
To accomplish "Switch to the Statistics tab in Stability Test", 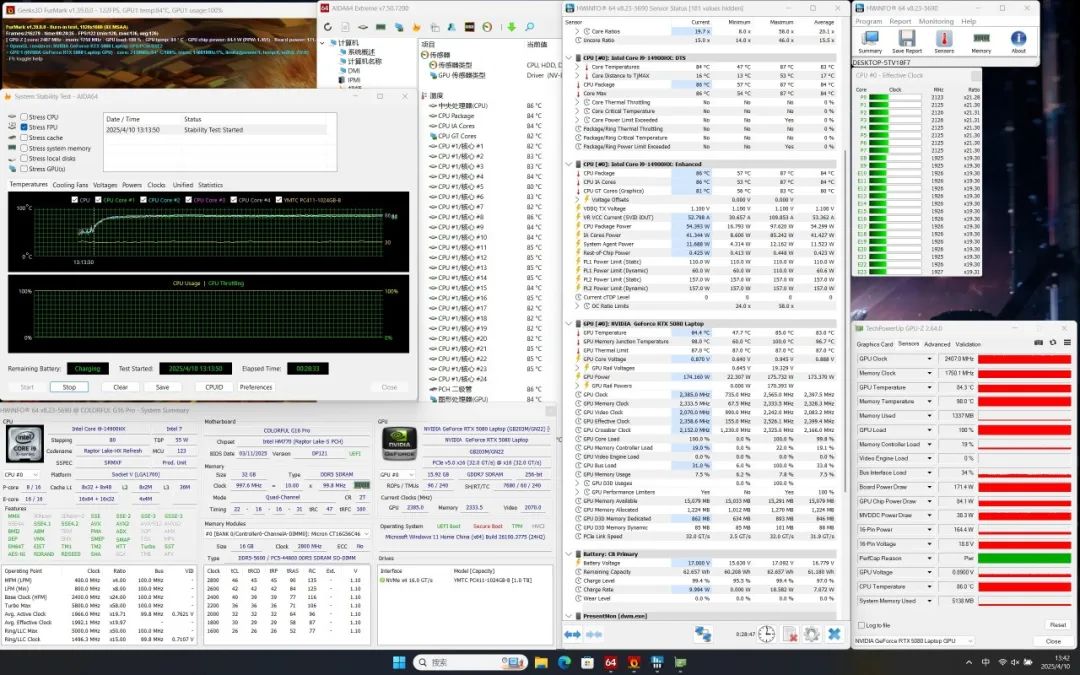I will click(x=210, y=185).
